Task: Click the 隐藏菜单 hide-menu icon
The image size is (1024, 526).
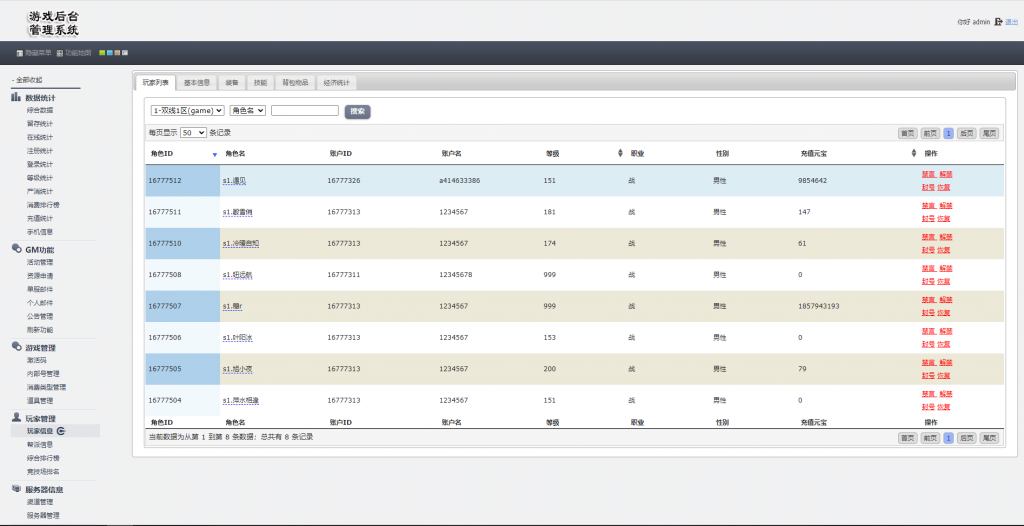Action: [19, 53]
